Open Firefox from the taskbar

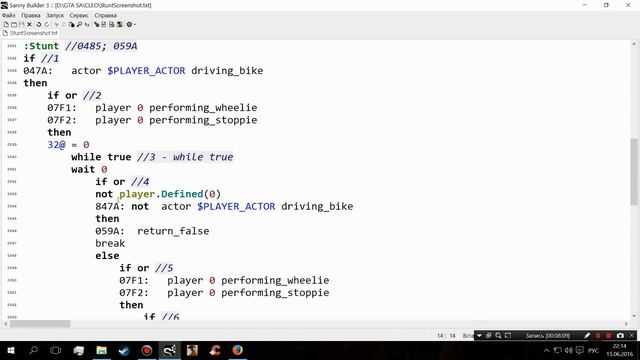[x=238, y=350]
